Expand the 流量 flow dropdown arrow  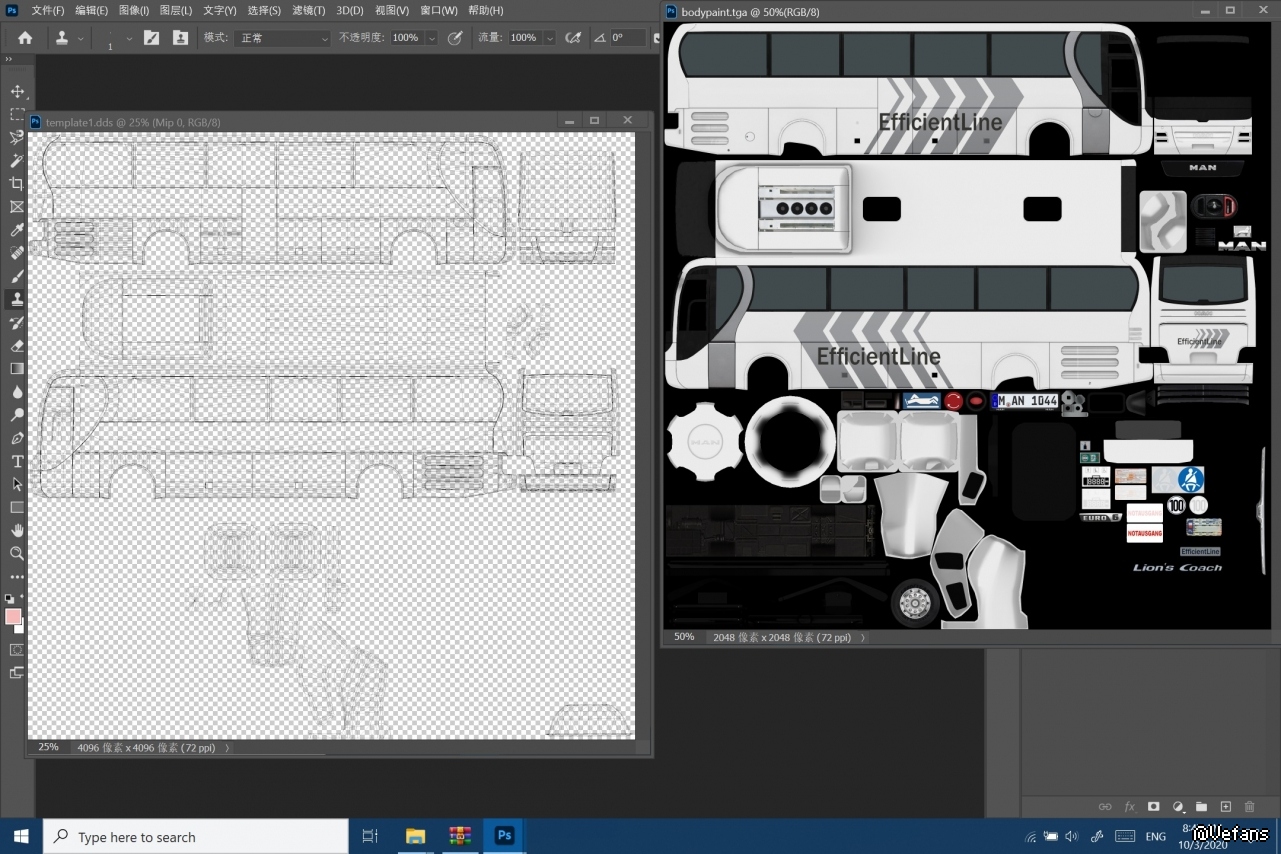click(549, 38)
